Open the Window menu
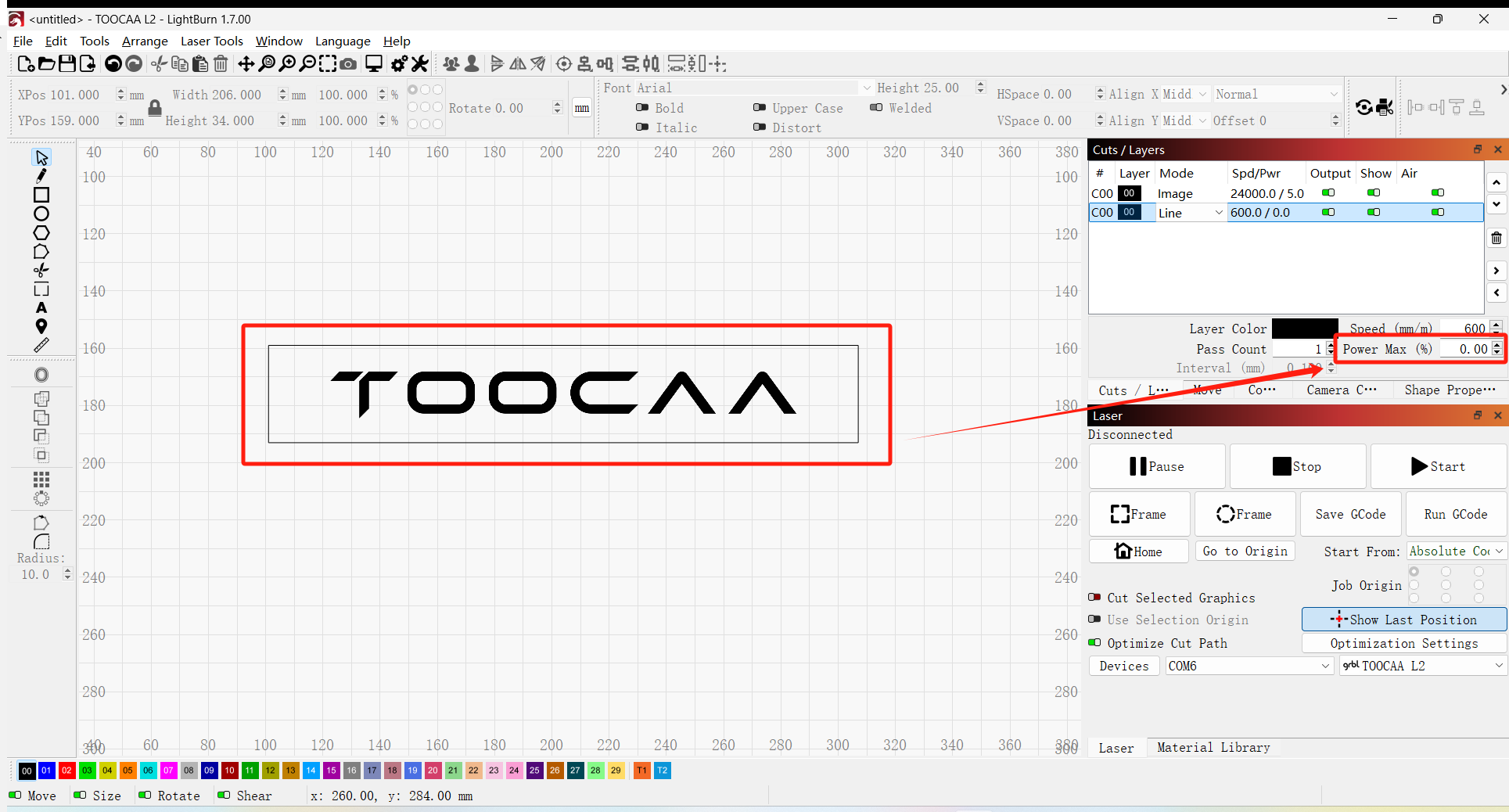1509x812 pixels. coord(278,41)
